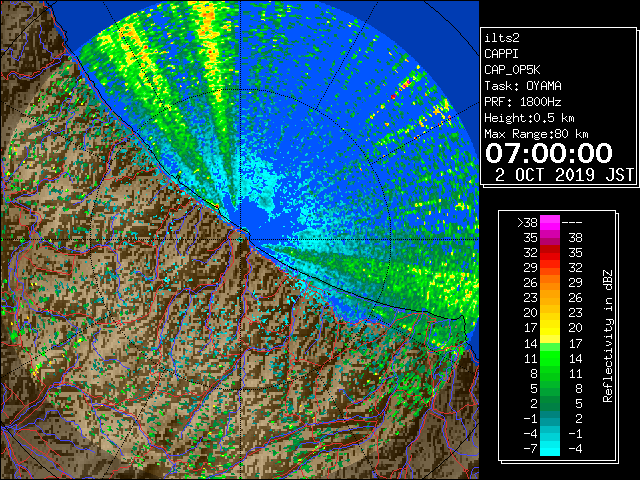Click the bright green legend band beside 11
This screenshot has width=640, height=480.
[550, 359]
